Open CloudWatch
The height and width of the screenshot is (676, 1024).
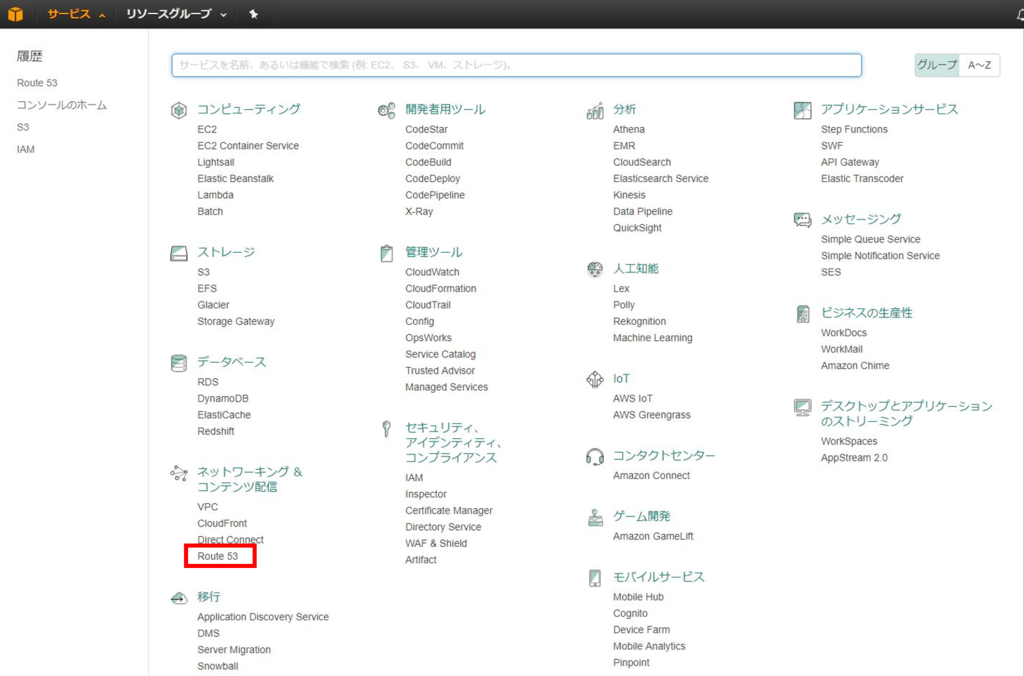tap(432, 272)
